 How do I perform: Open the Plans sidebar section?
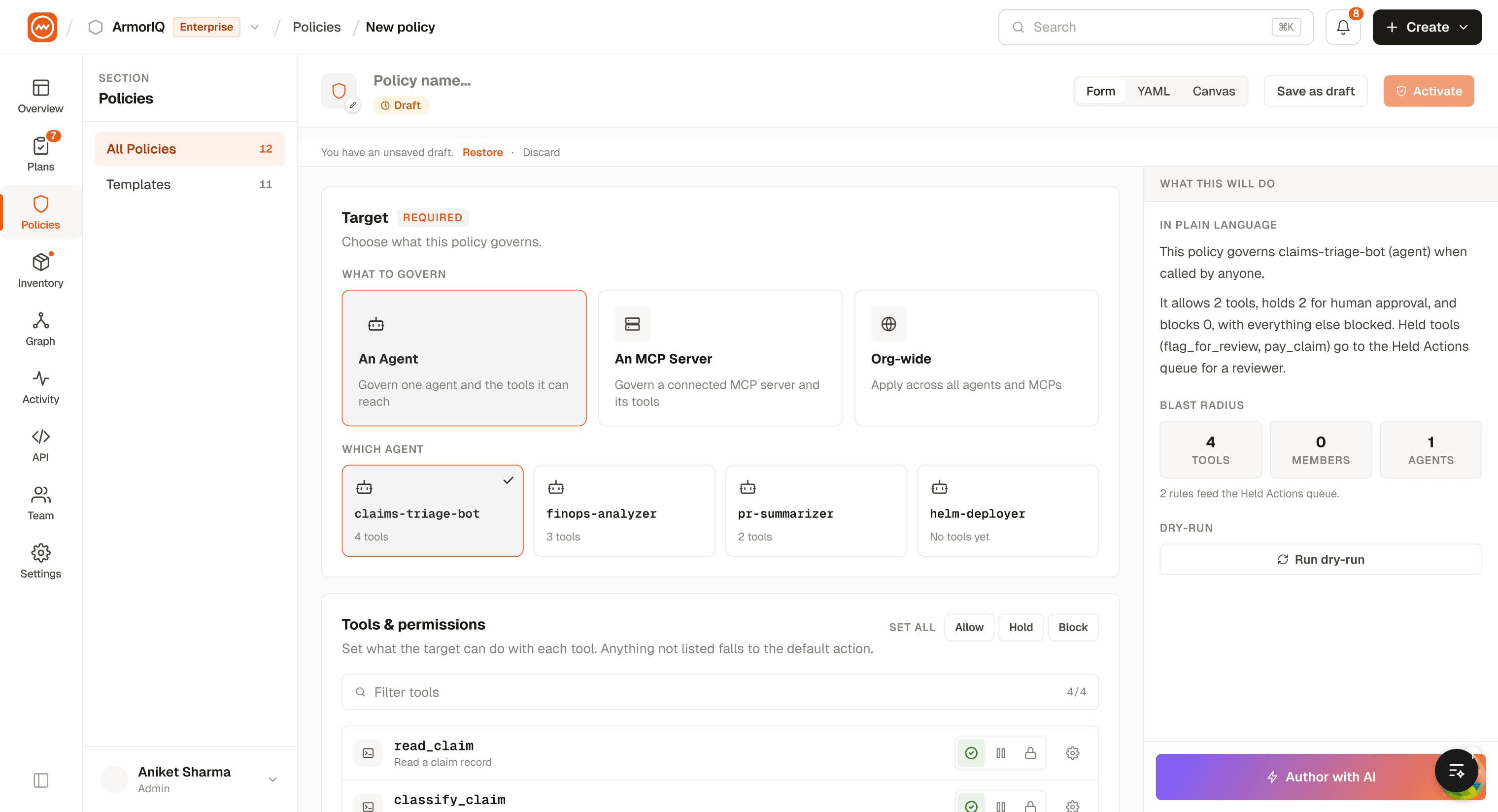[x=41, y=154]
